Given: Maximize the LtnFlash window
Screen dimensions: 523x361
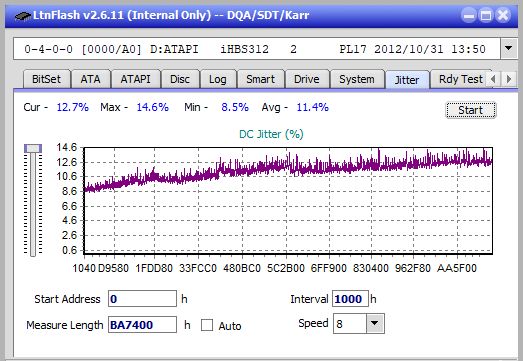Looking at the screenshot, I should pos(486,15).
